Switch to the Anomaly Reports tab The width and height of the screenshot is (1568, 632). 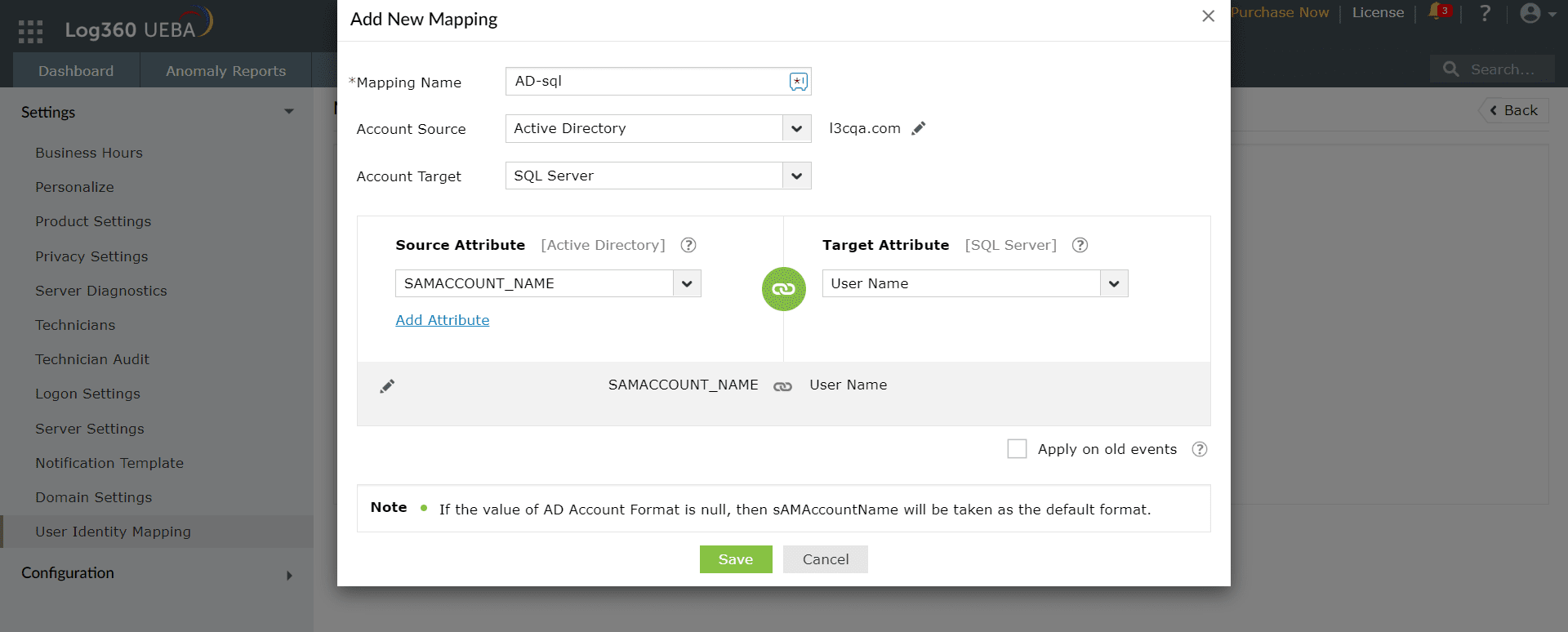(225, 71)
